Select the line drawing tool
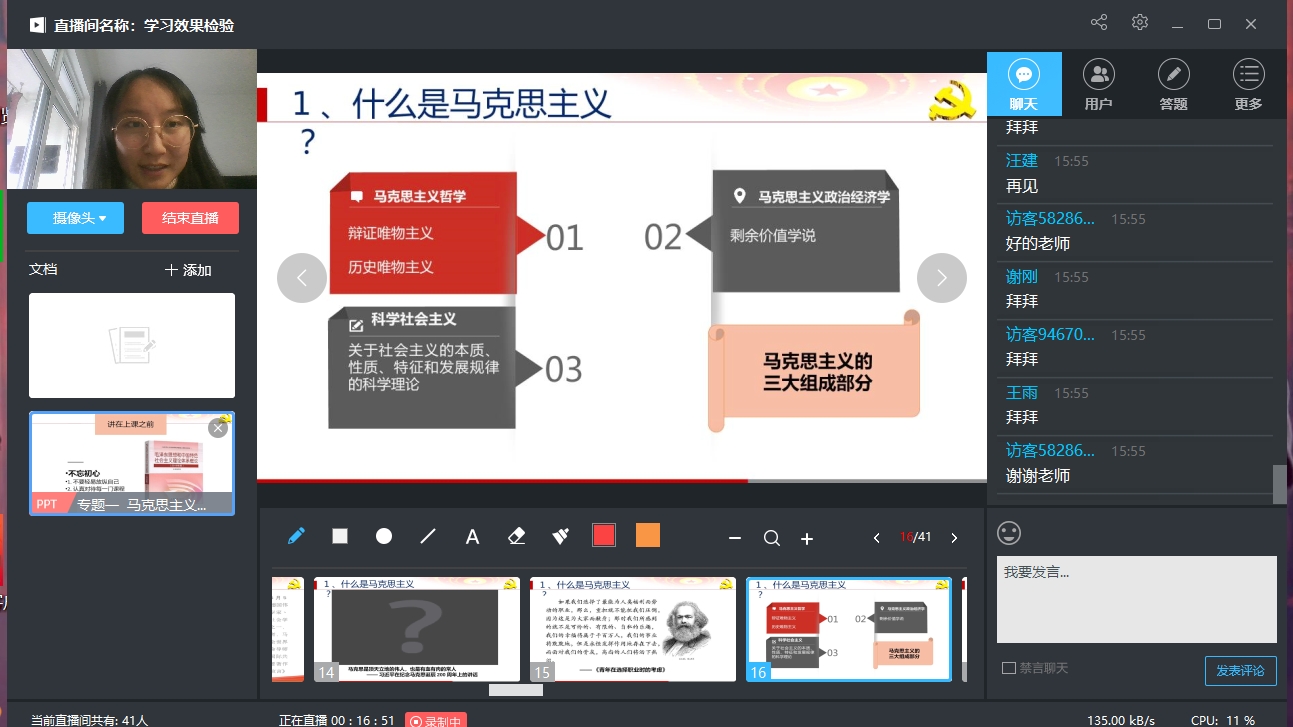The height and width of the screenshot is (727, 1293). [x=428, y=536]
